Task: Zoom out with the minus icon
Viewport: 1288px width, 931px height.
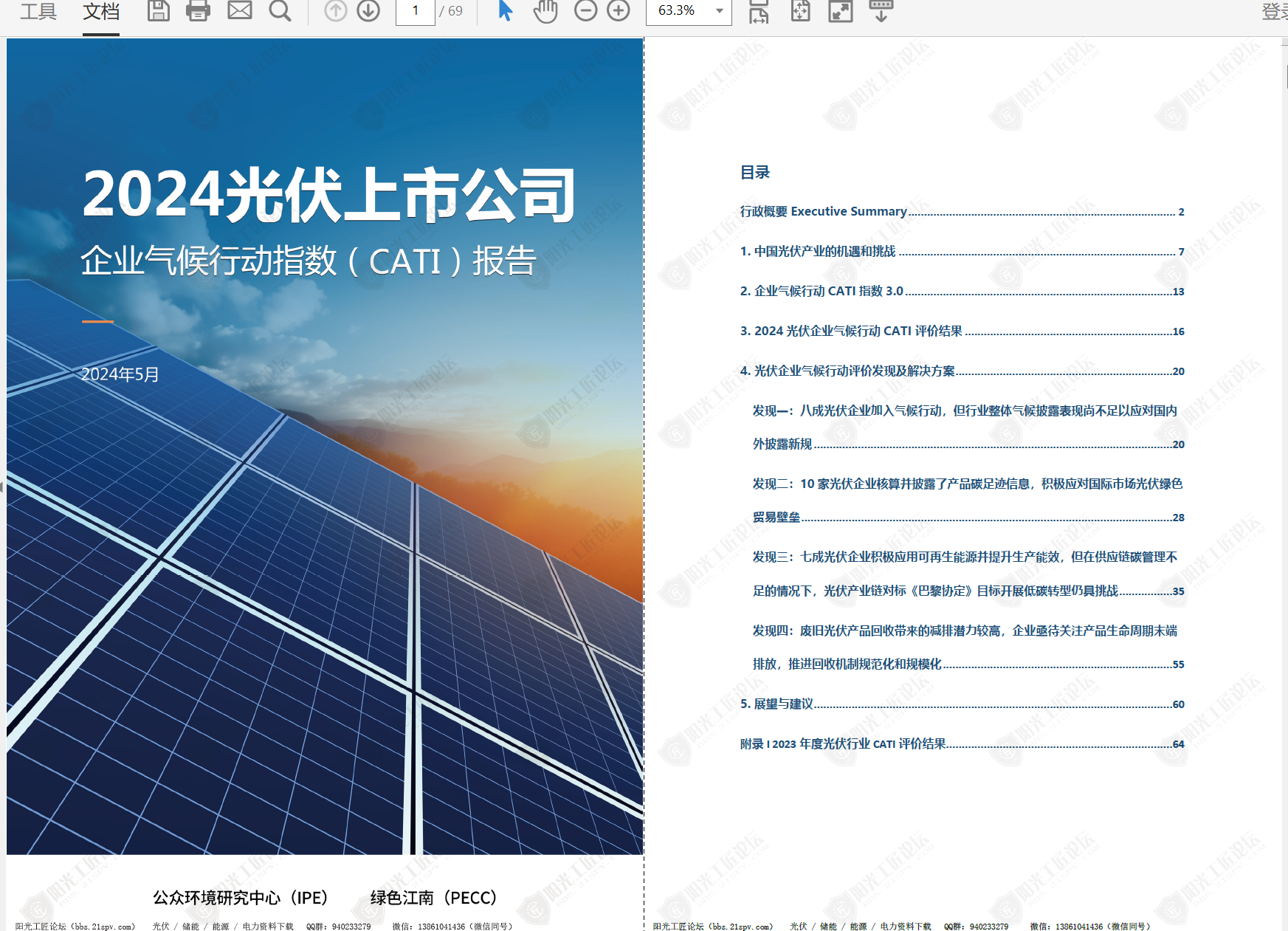Action: click(x=586, y=10)
